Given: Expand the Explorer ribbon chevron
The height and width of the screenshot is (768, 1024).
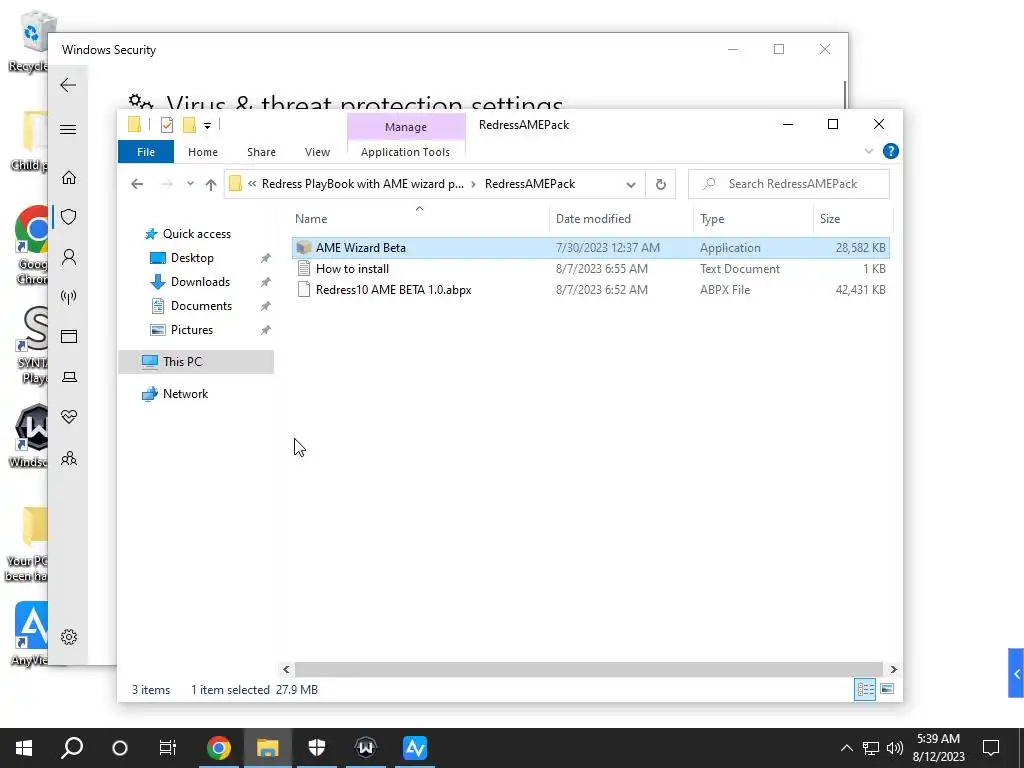Looking at the screenshot, I should (869, 152).
